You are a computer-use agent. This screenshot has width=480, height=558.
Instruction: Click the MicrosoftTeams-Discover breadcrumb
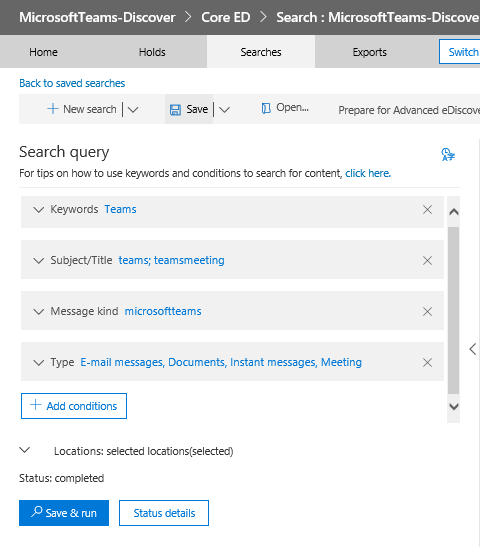[97, 17]
